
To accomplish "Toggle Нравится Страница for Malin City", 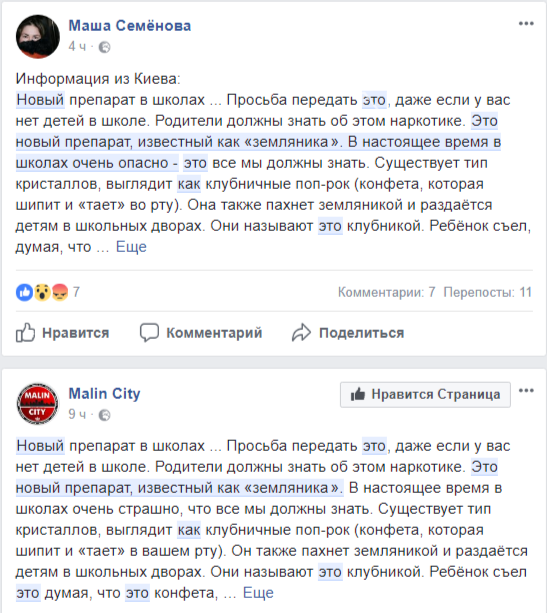I will tap(425, 394).
